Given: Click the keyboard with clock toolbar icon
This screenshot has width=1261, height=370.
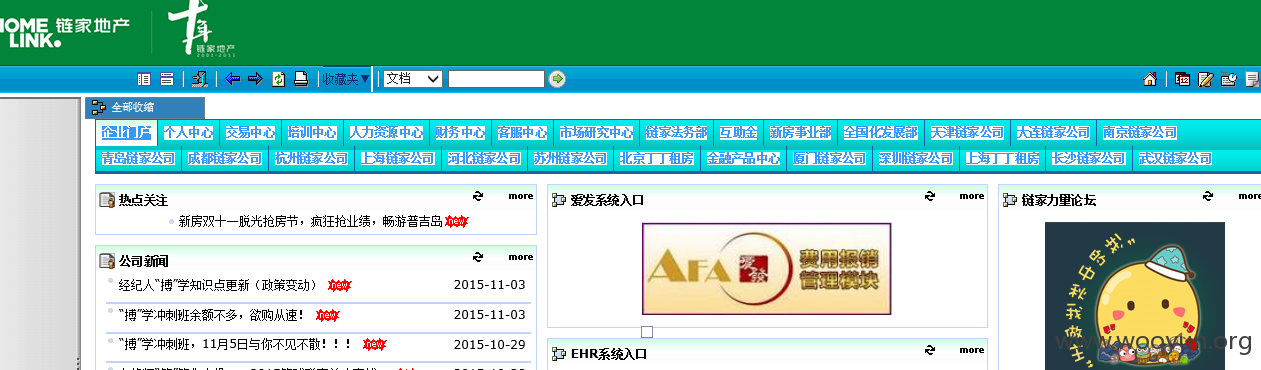Looking at the screenshot, I should (x=1229, y=79).
